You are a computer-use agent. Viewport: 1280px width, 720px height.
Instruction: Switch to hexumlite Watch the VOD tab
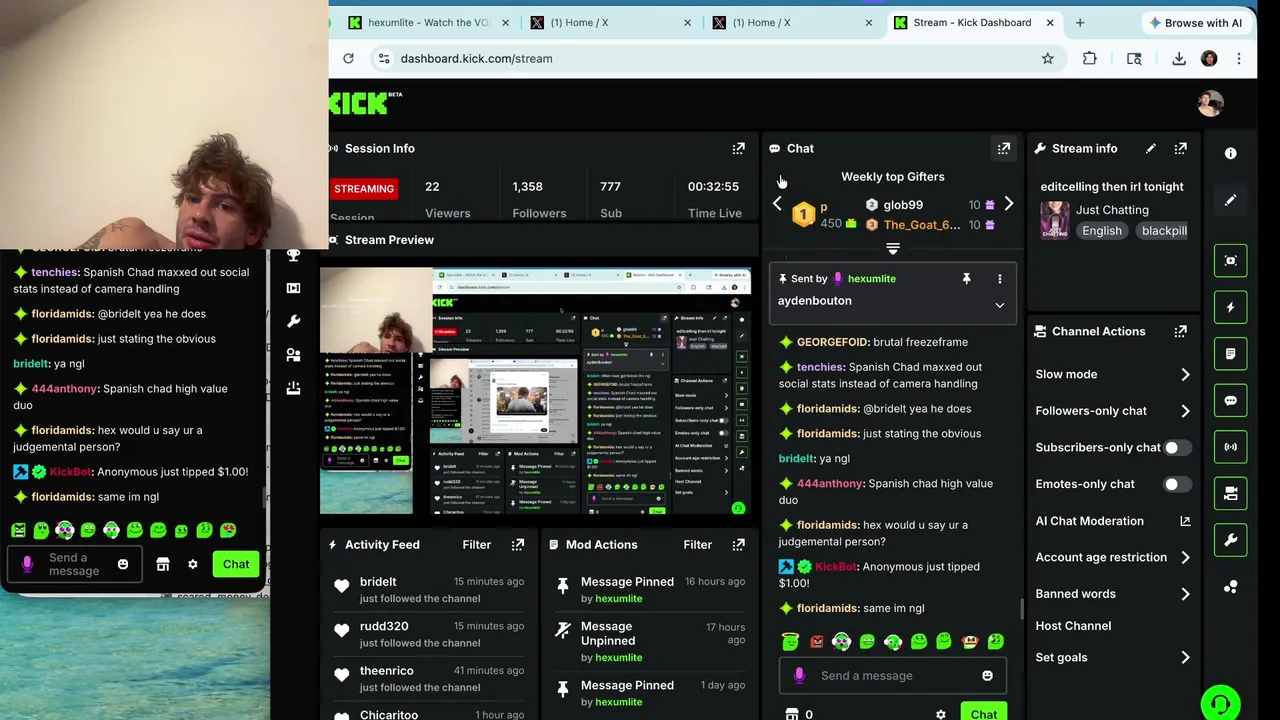[430, 22]
